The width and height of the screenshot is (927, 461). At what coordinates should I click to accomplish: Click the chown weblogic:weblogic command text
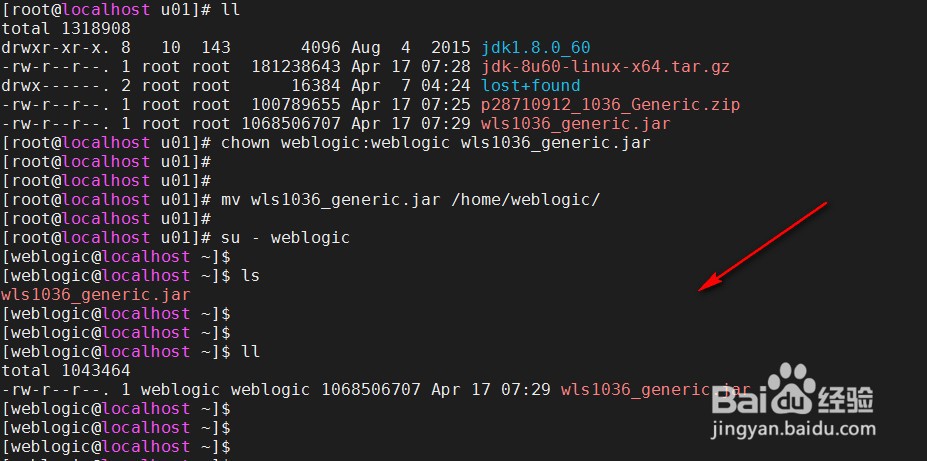335,142
